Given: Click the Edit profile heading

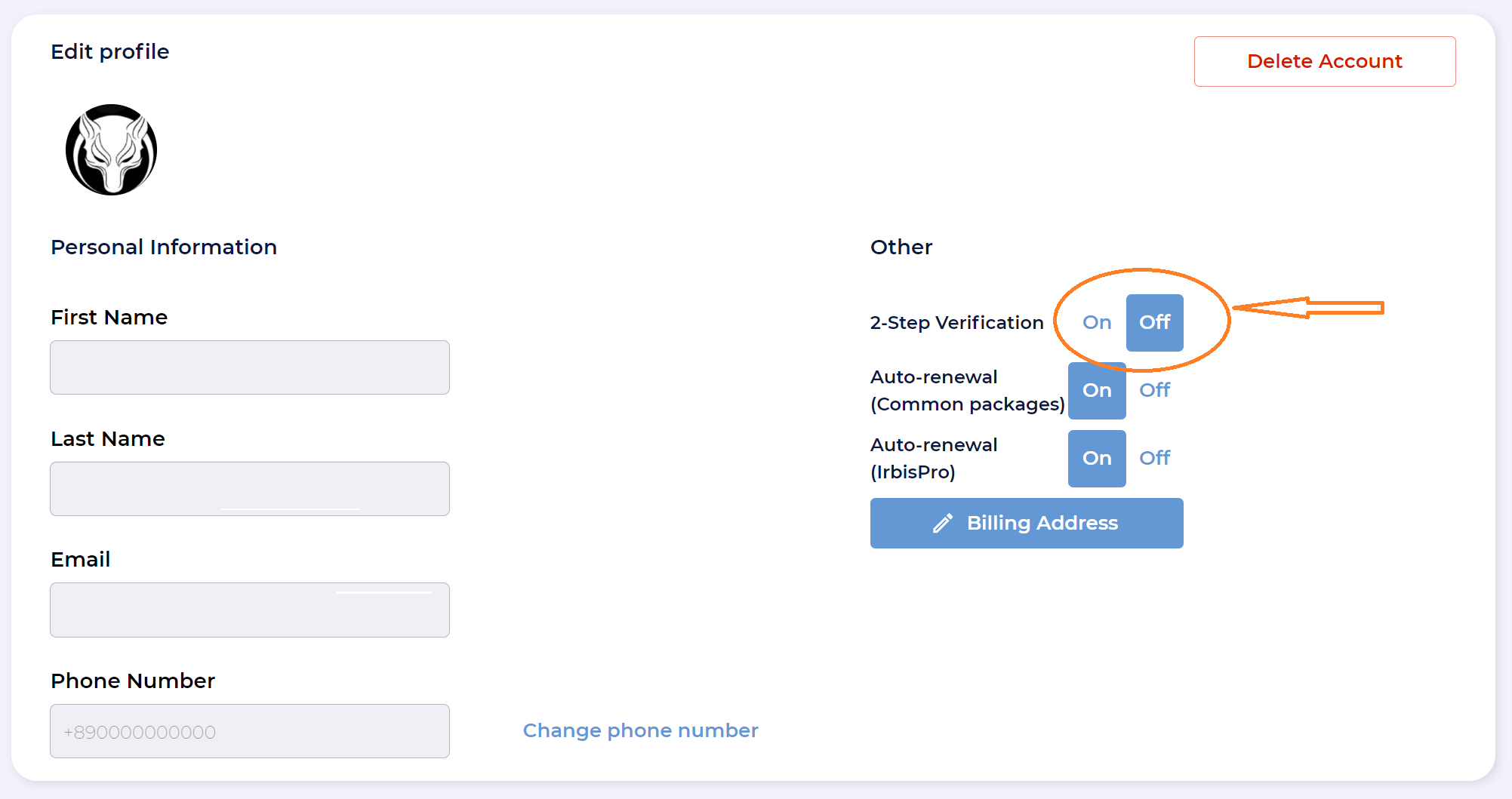Looking at the screenshot, I should pyautogui.click(x=110, y=52).
